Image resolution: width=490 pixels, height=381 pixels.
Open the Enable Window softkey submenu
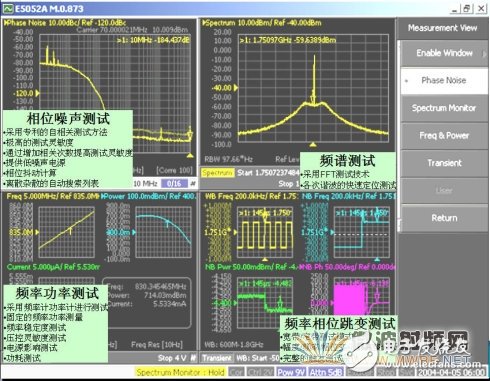pyautogui.click(x=444, y=53)
